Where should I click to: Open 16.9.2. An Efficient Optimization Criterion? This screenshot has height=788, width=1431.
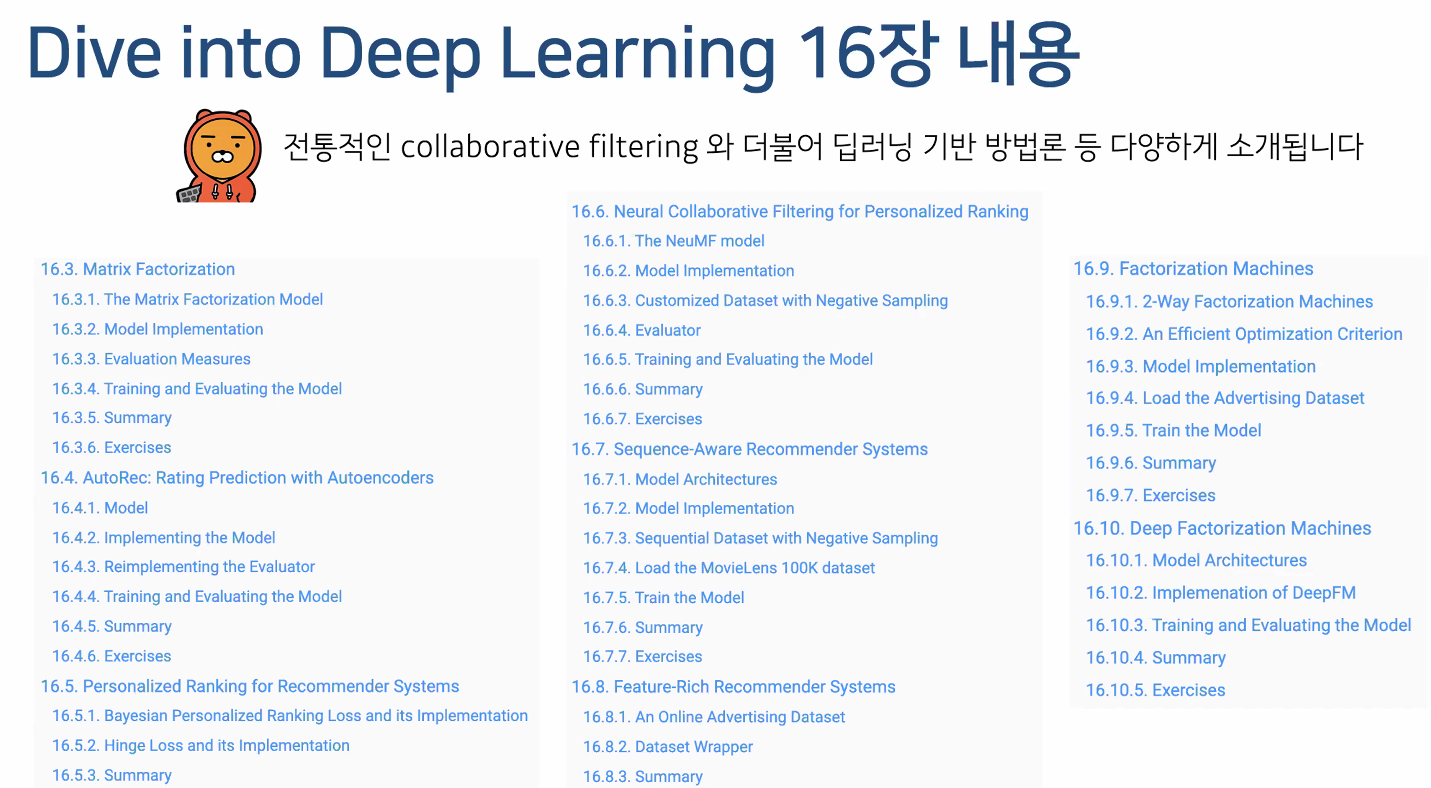[1245, 335]
